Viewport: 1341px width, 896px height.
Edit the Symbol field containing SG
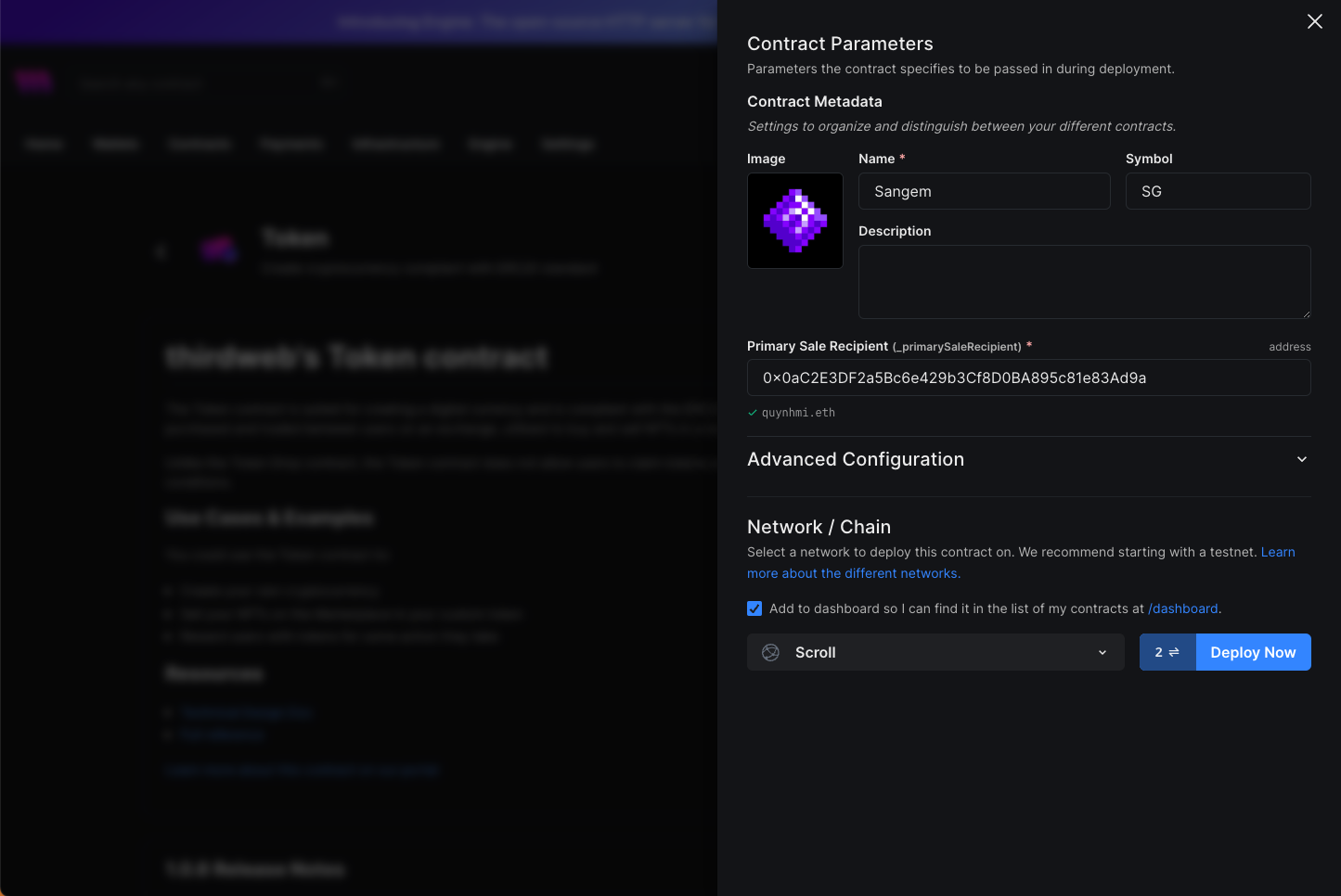click(1219, 191)
